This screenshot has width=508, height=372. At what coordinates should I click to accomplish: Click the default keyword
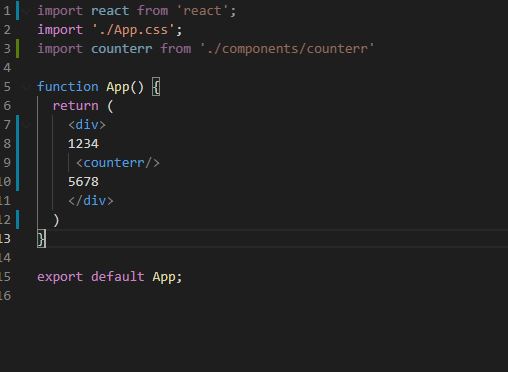[117, 277]
